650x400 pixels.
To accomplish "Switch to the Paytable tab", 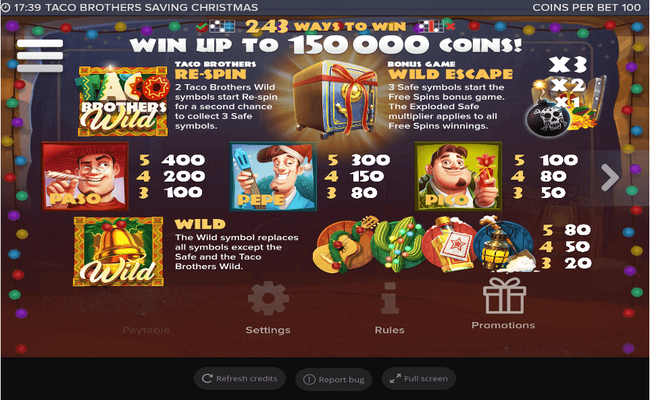I will (x=146, y=330).
